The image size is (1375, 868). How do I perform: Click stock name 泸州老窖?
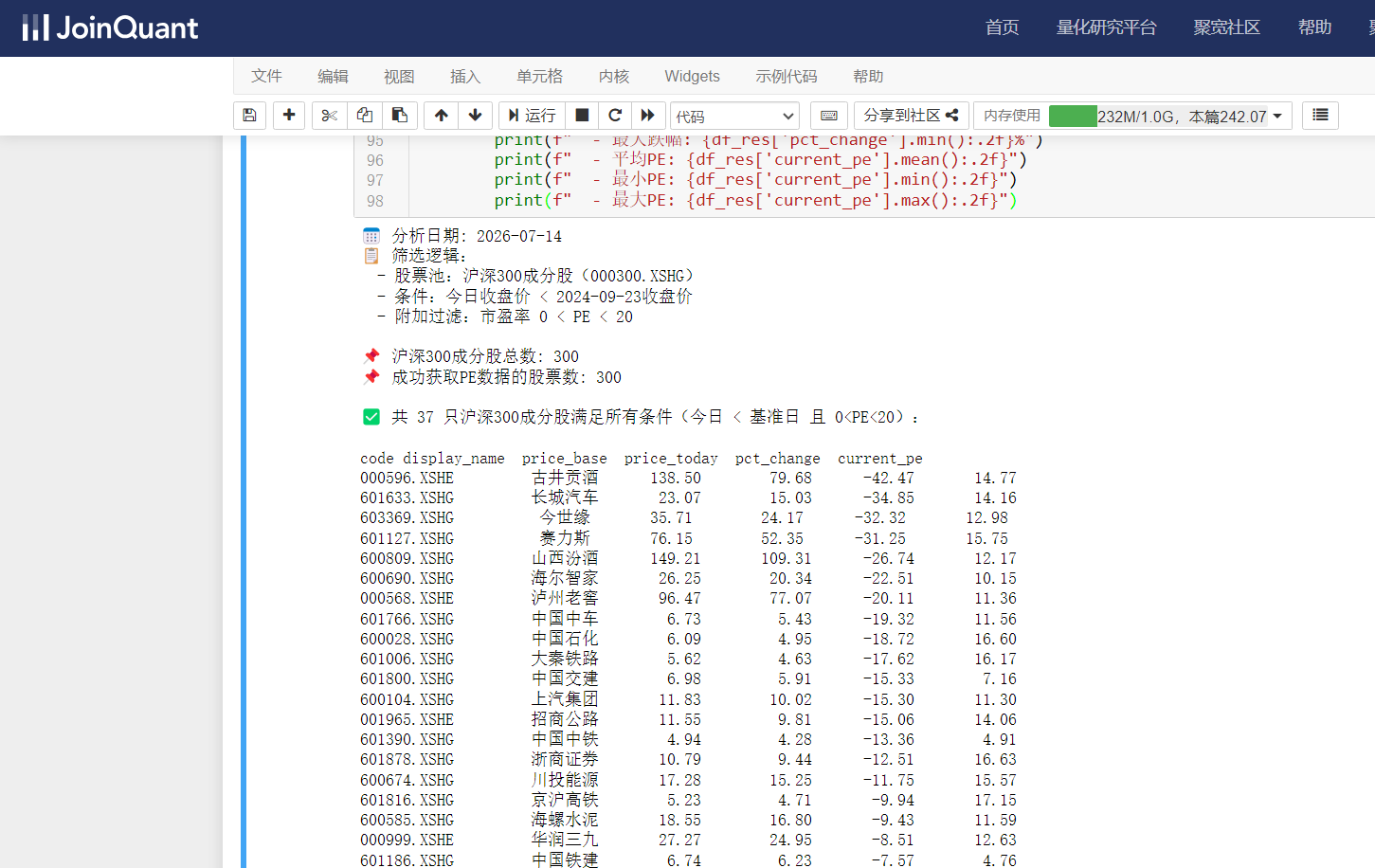(565, 598)
